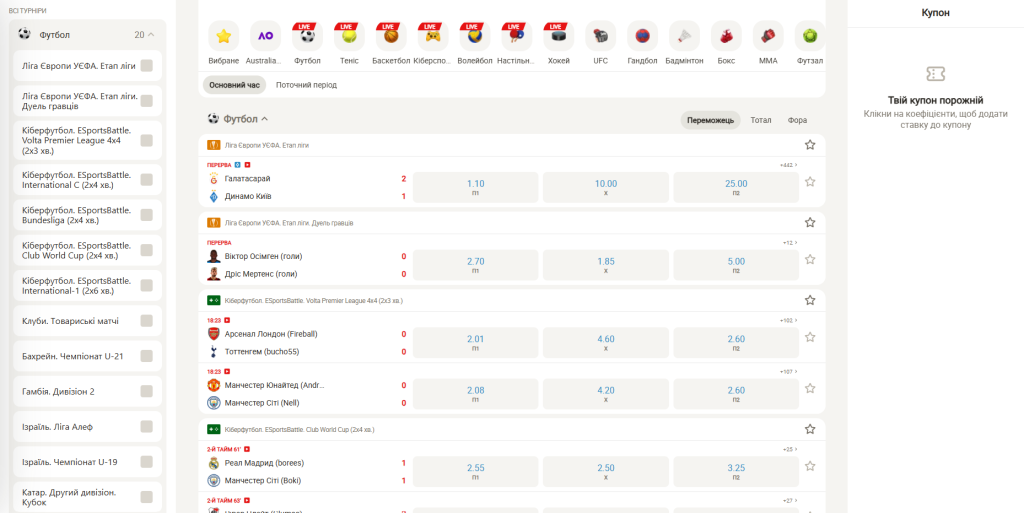This screenshot has height=513, width=1024.
Task: Select the UFC sport icon
Action: [600, 37]
